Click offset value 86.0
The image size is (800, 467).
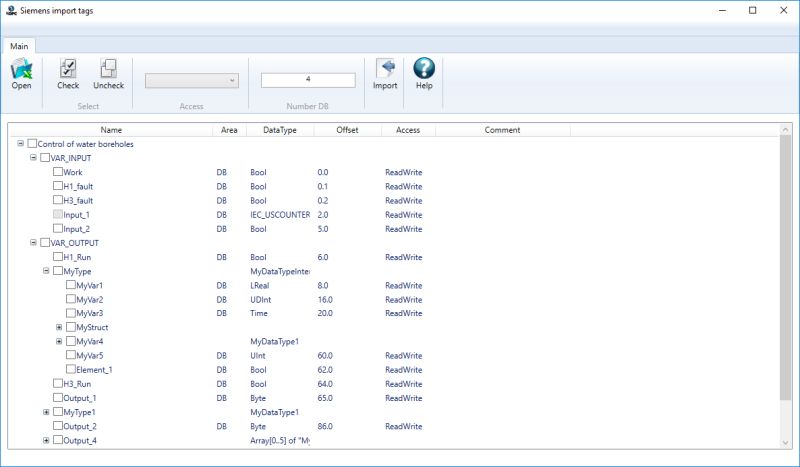[325, 426]
